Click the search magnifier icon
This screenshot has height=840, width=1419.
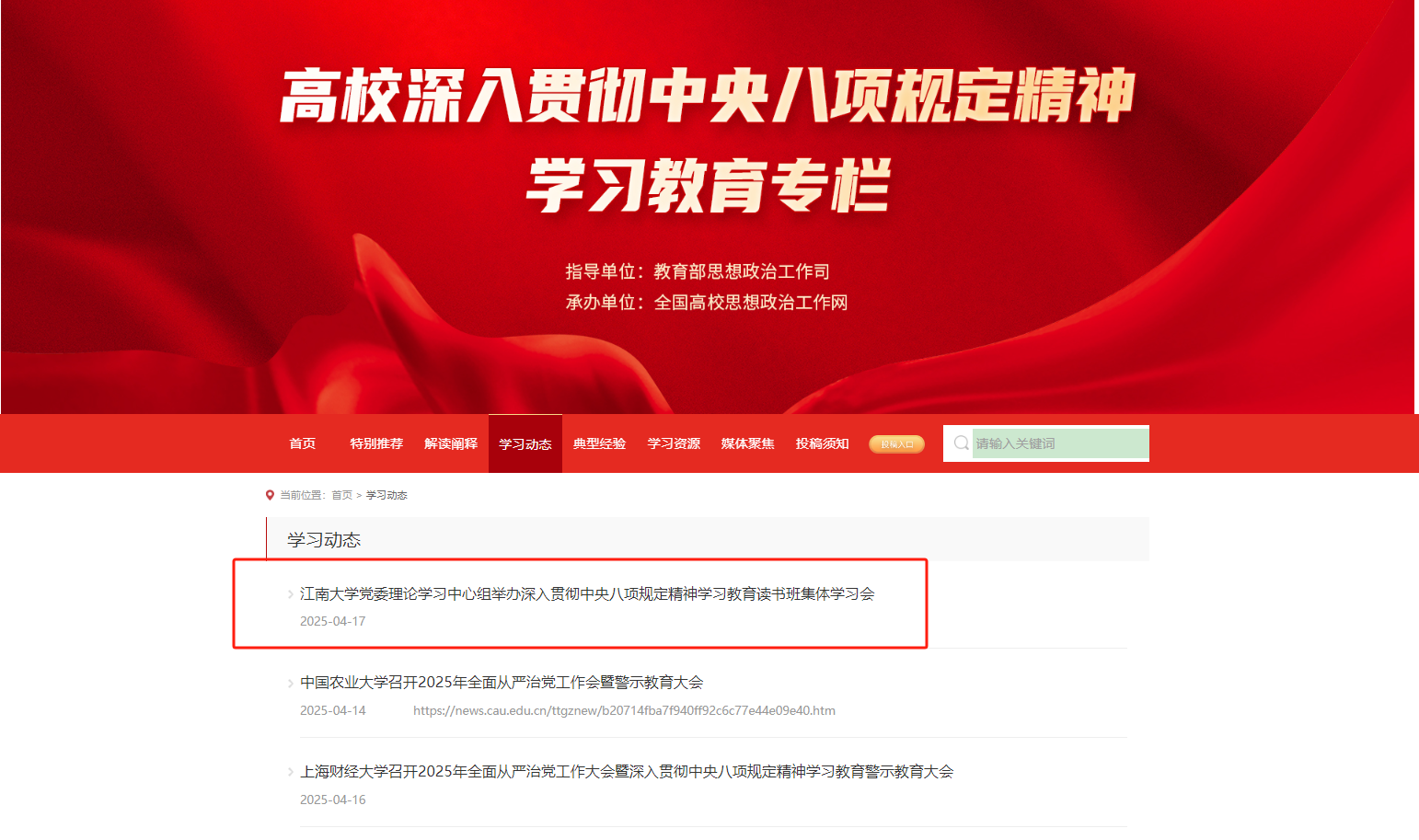click(x=961, y=443)
